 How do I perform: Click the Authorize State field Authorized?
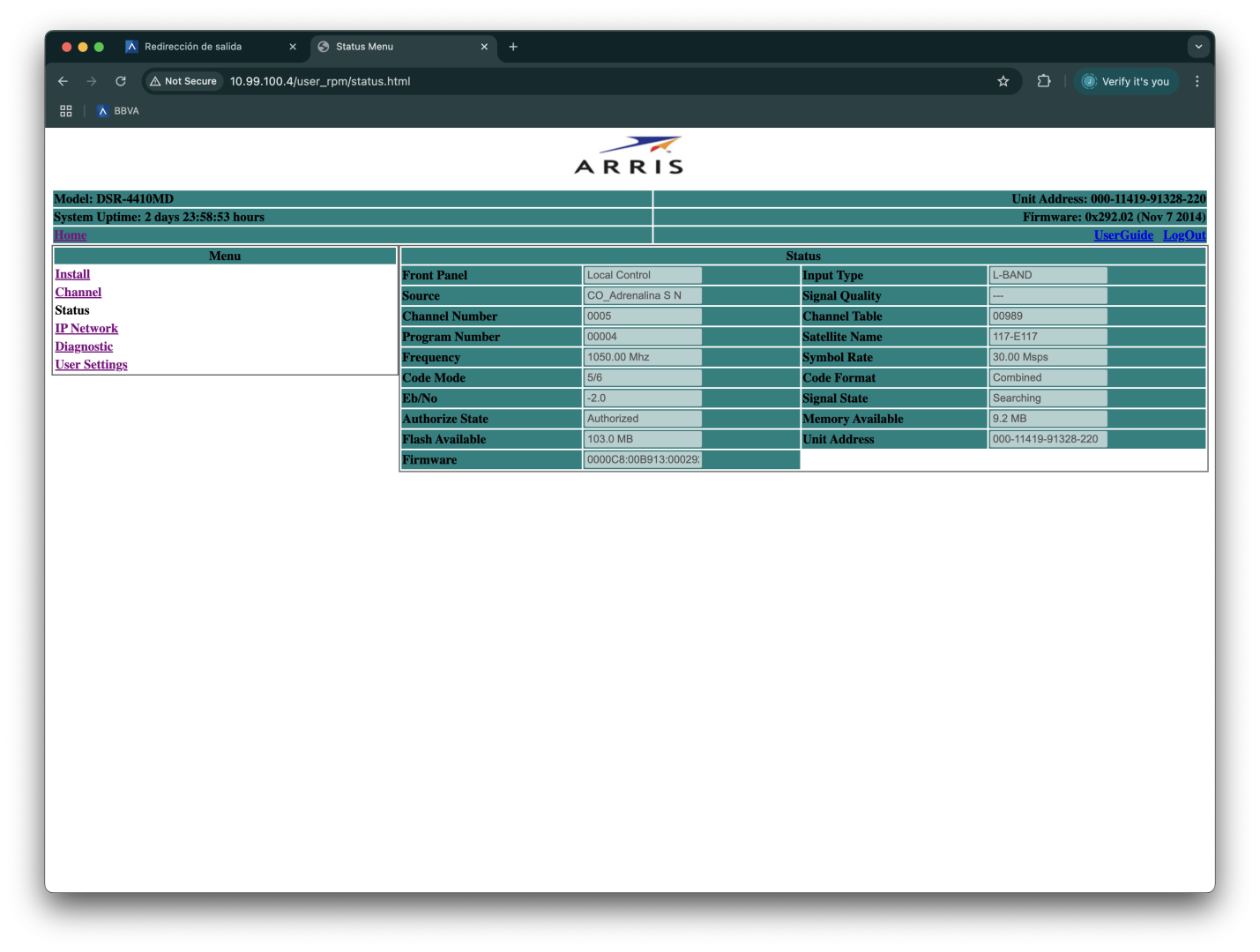[x=643, y=419]
